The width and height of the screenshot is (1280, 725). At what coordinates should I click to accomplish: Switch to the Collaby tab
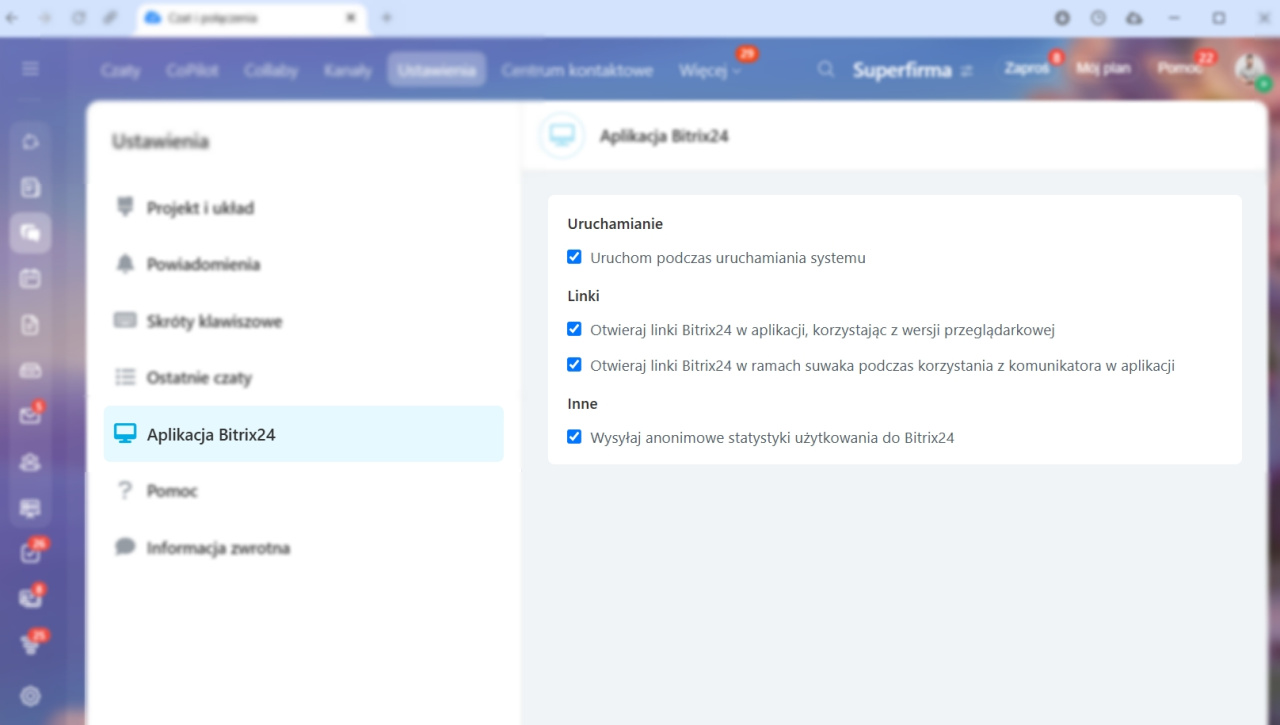click(x=270, y=70)
